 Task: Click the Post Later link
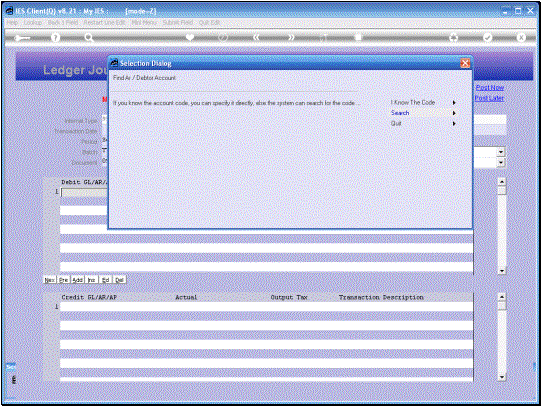489,98
